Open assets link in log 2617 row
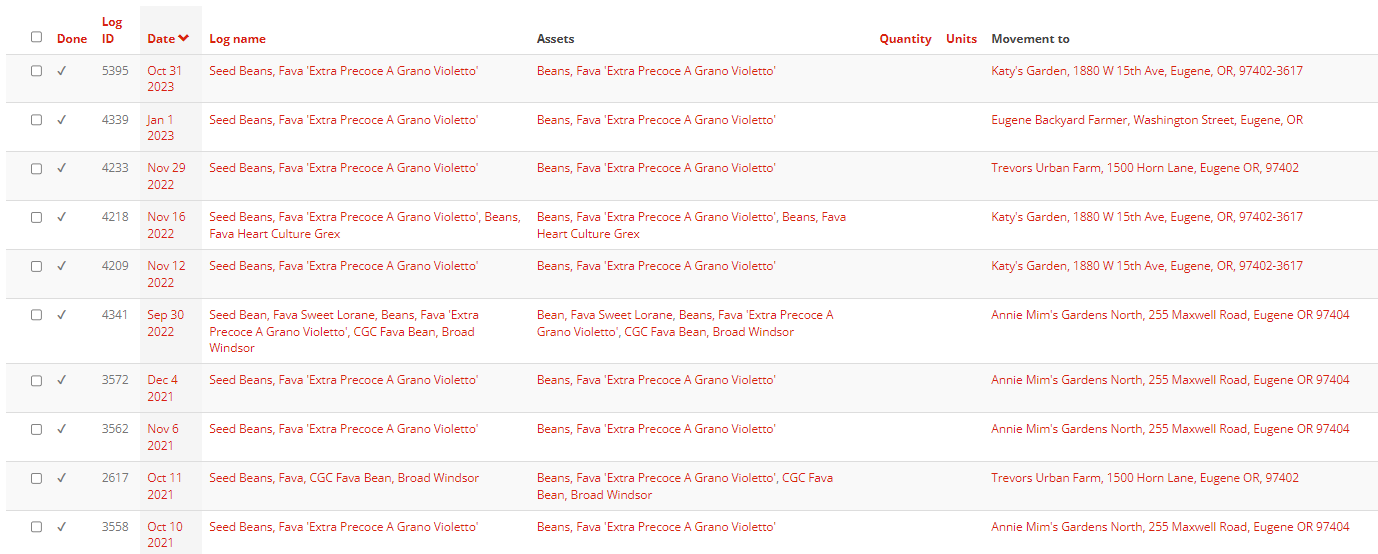Viewport: 1378px width, 554px height. tap(685, 486)
